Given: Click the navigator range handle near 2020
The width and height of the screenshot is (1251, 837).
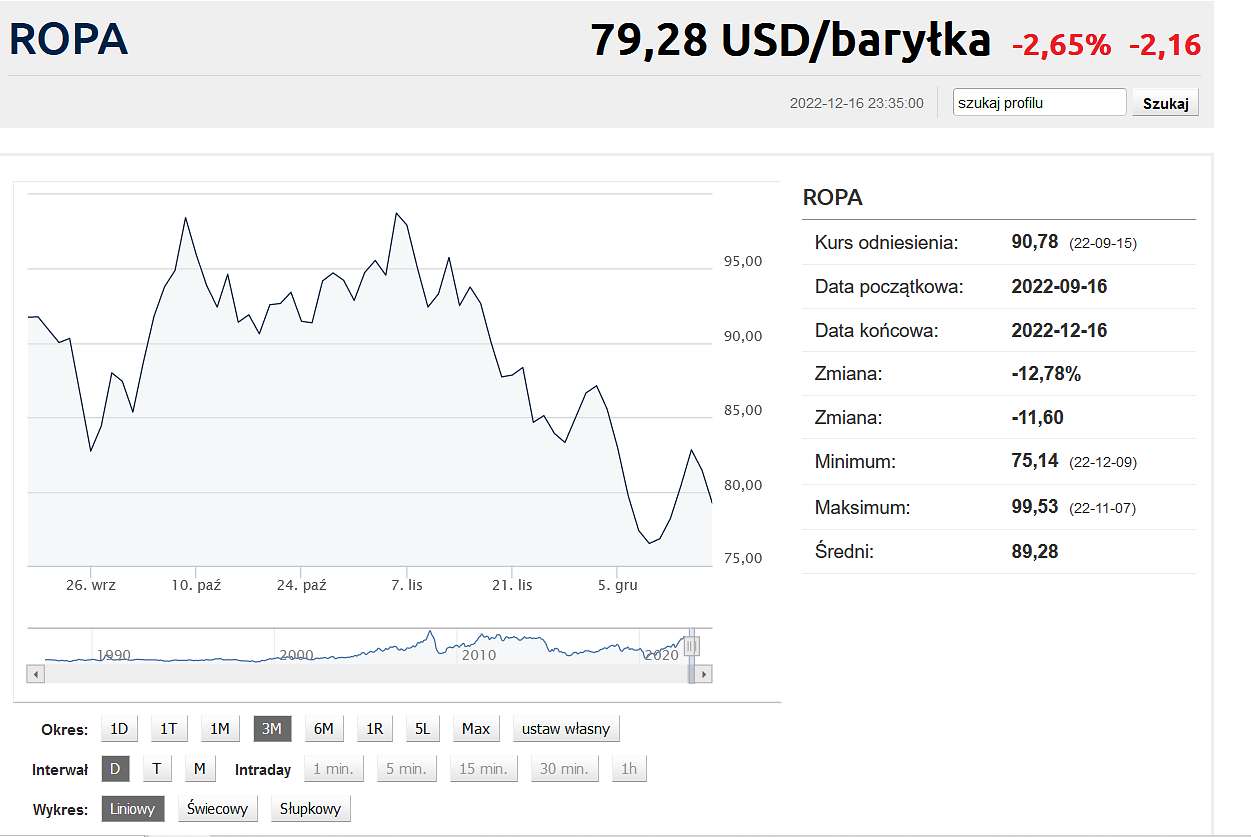Looking at the screenshot, I should (690, 647).
